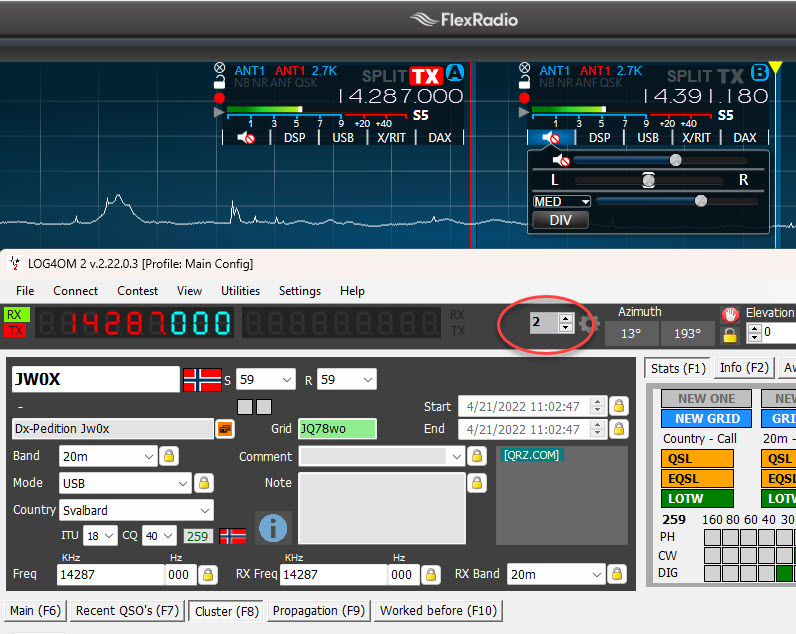Click slice A red record dot
The image size is (796, 634).
tap(219, 97)
